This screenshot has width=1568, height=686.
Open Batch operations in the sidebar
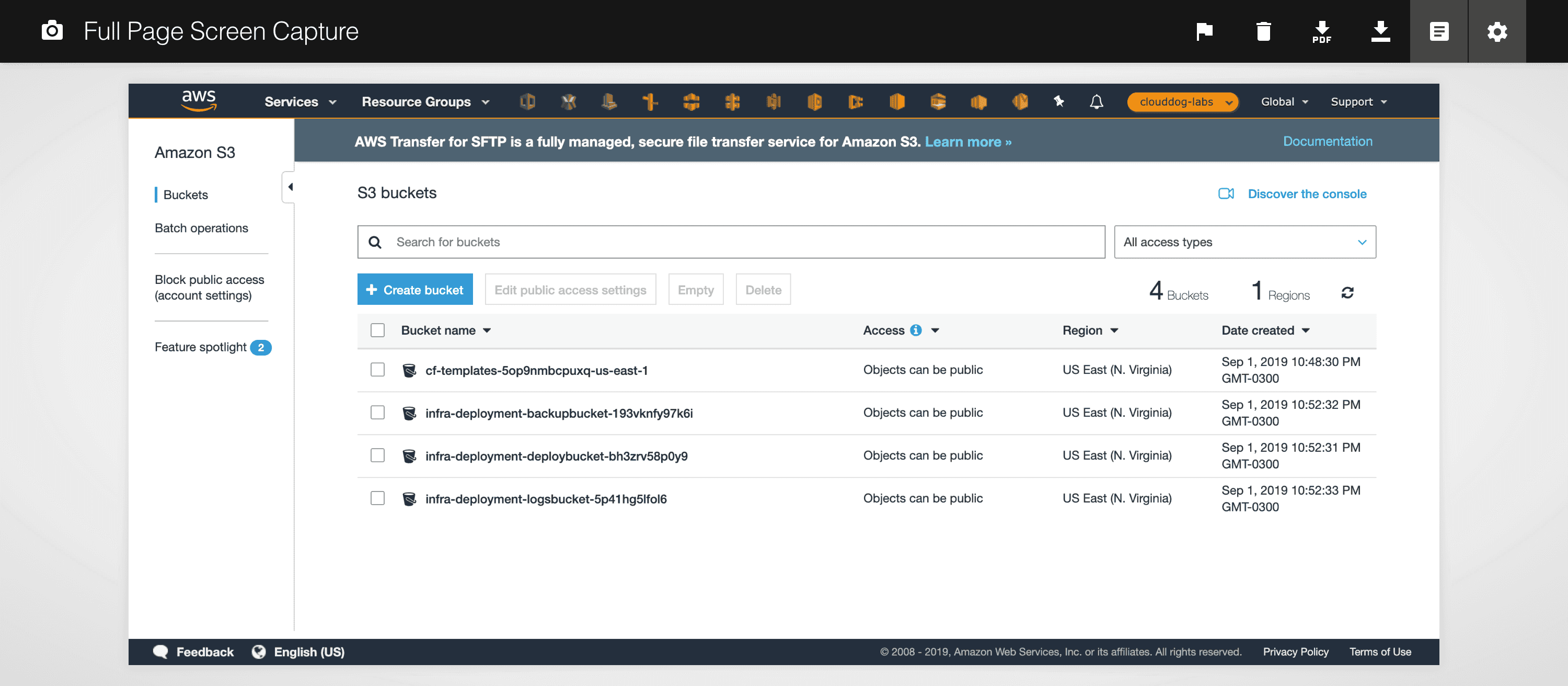(x=201, y=227)
